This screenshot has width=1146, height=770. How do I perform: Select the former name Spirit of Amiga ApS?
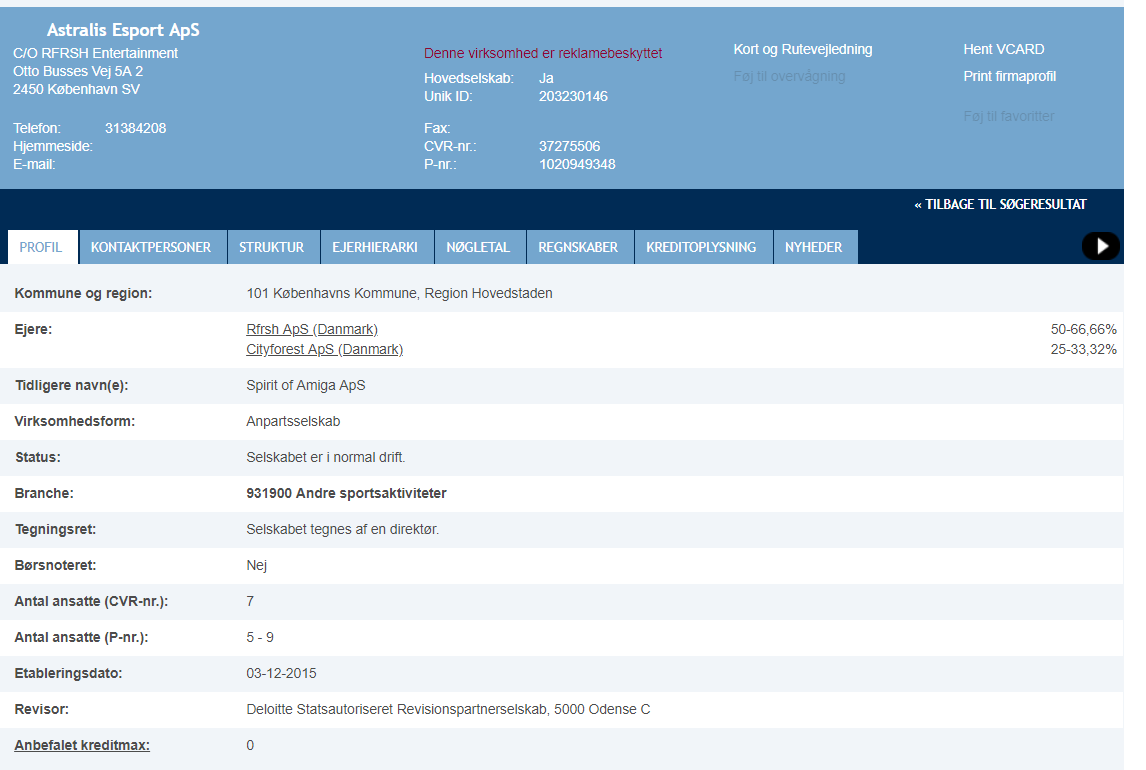306,385
